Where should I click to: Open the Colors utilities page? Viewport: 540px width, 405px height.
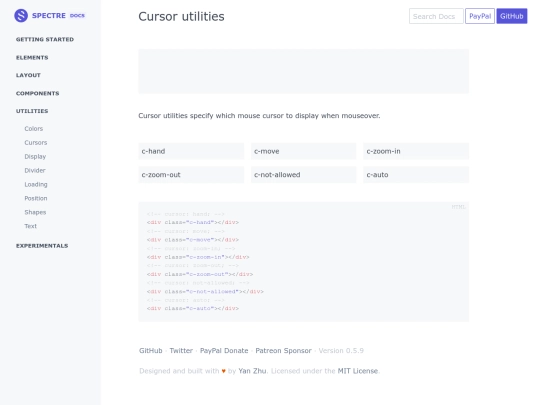pyautogui.click(x=34, y=128)
